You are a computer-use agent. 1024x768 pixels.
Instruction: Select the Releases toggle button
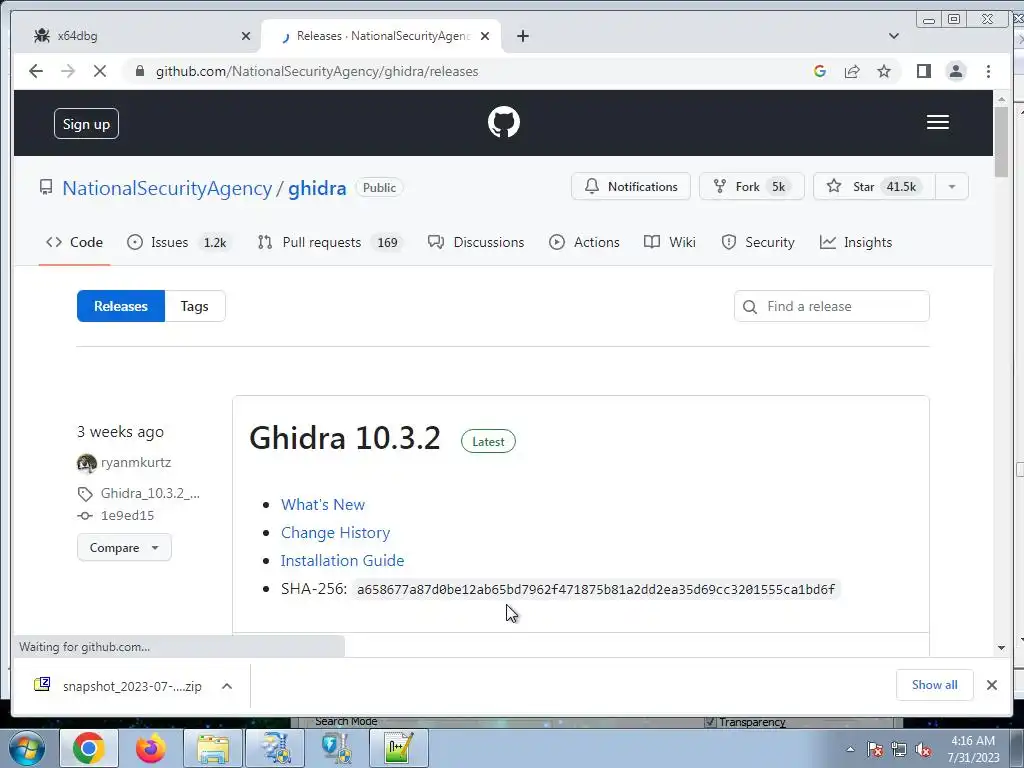(121, 306)
